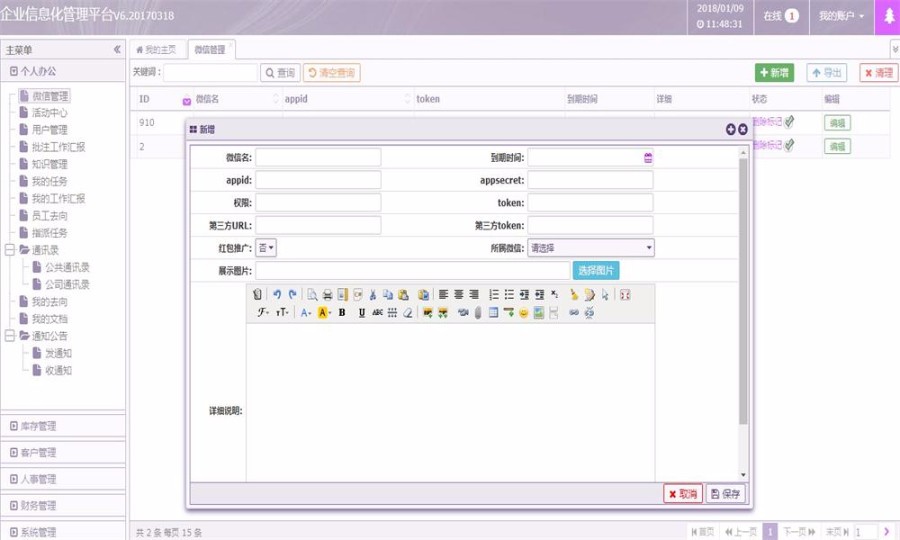Expand 财务管理 menu section
This screenshot has height=540, width=900.
pyautogui.click(x=63, y=506)
